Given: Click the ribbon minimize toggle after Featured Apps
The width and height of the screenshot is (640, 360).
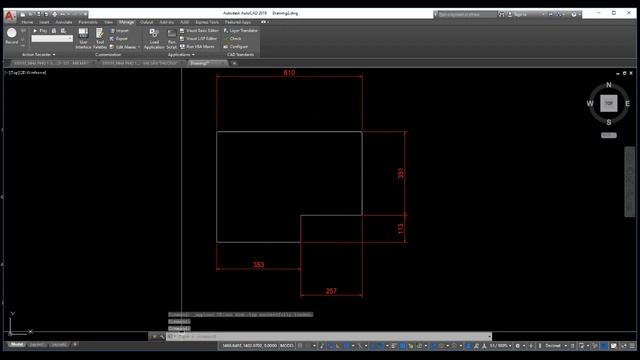Looking at the screenshot, I should 264,22.
